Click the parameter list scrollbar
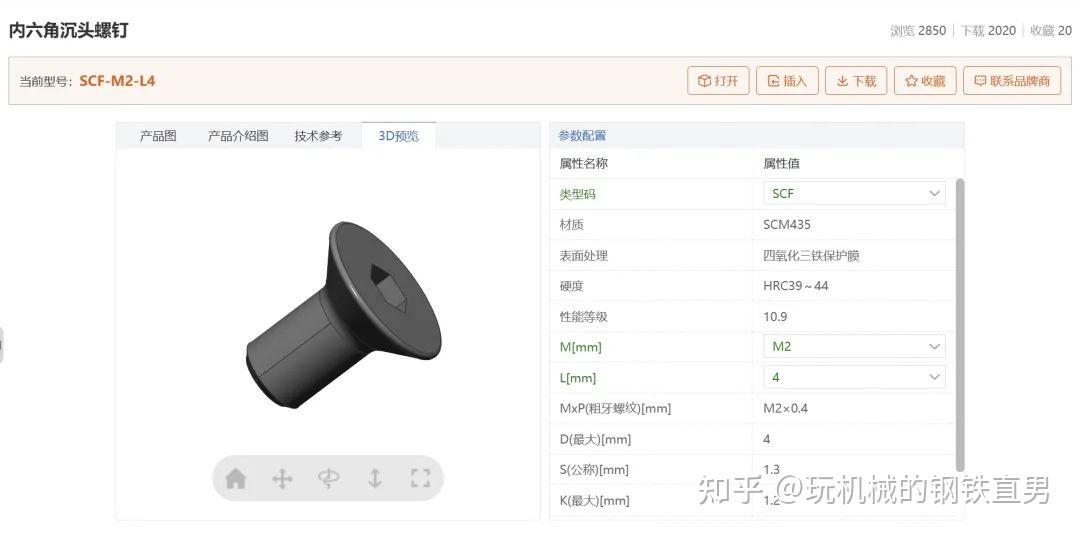The height and width of the screenshot is (534, 1080). [960, 325]
